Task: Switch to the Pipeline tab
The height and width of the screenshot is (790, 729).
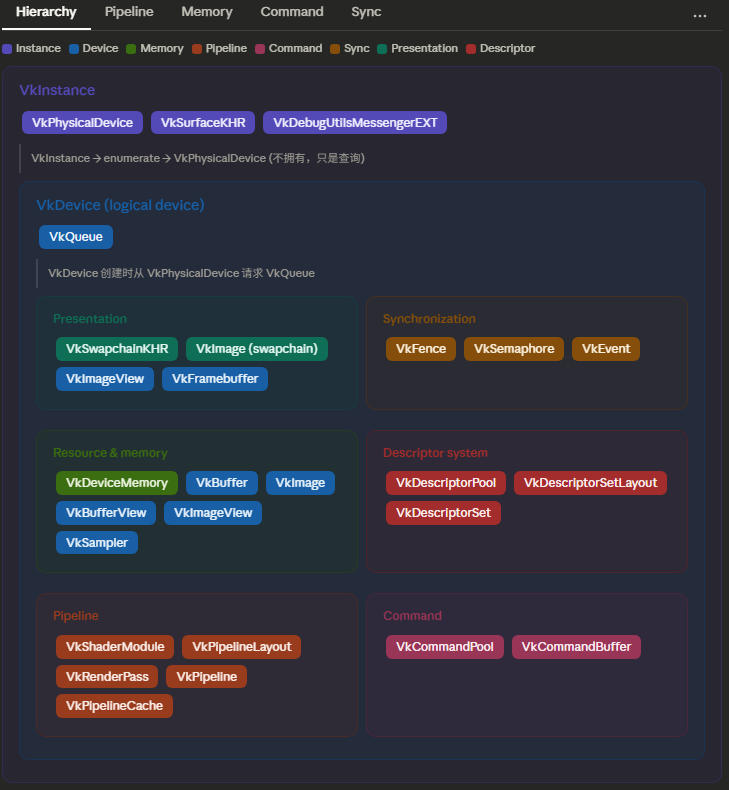Action: point(129,12)
